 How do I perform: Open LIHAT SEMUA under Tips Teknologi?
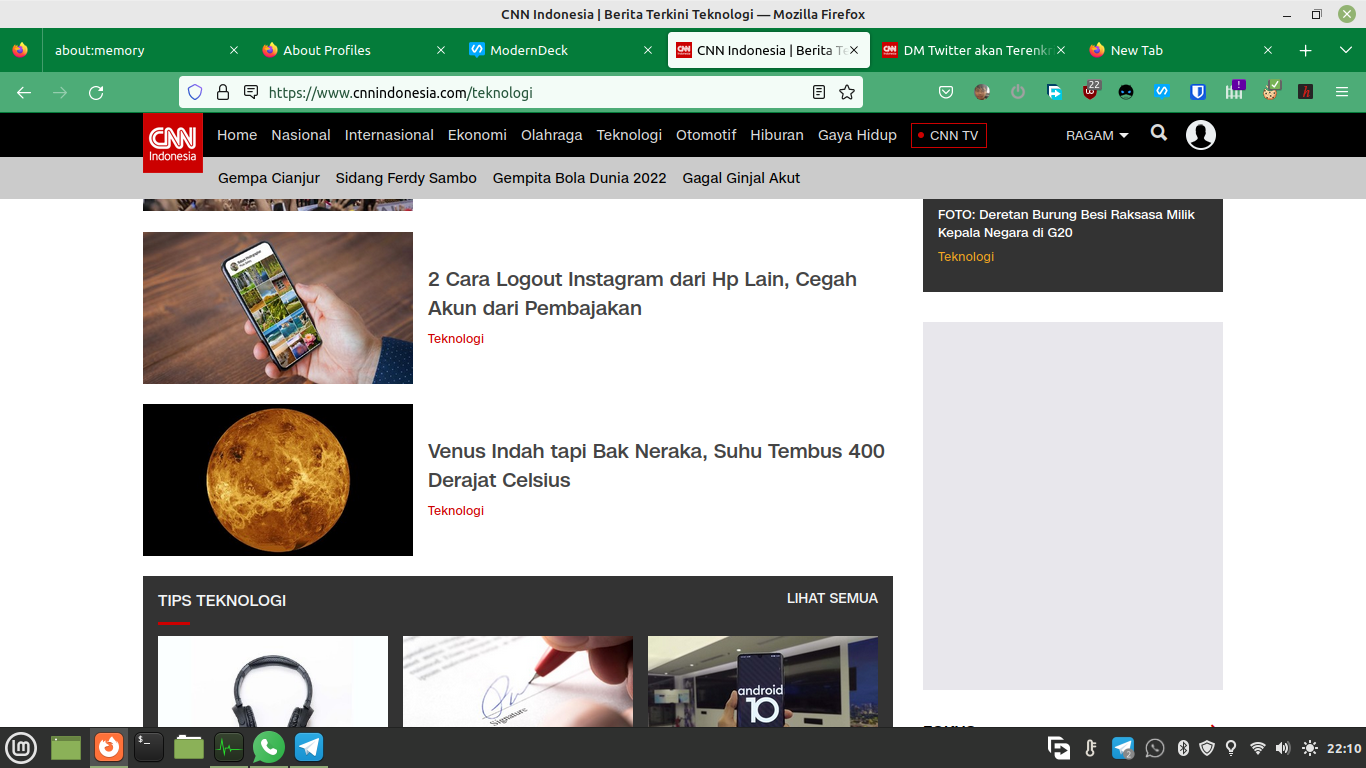[831, 598]
